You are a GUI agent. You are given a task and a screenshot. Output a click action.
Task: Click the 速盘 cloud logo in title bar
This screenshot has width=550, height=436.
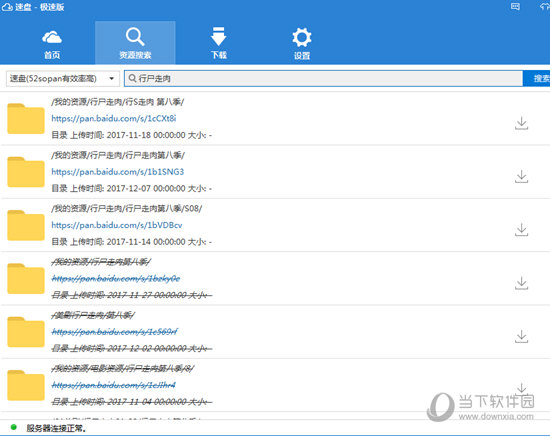click(x=7, y=7)
